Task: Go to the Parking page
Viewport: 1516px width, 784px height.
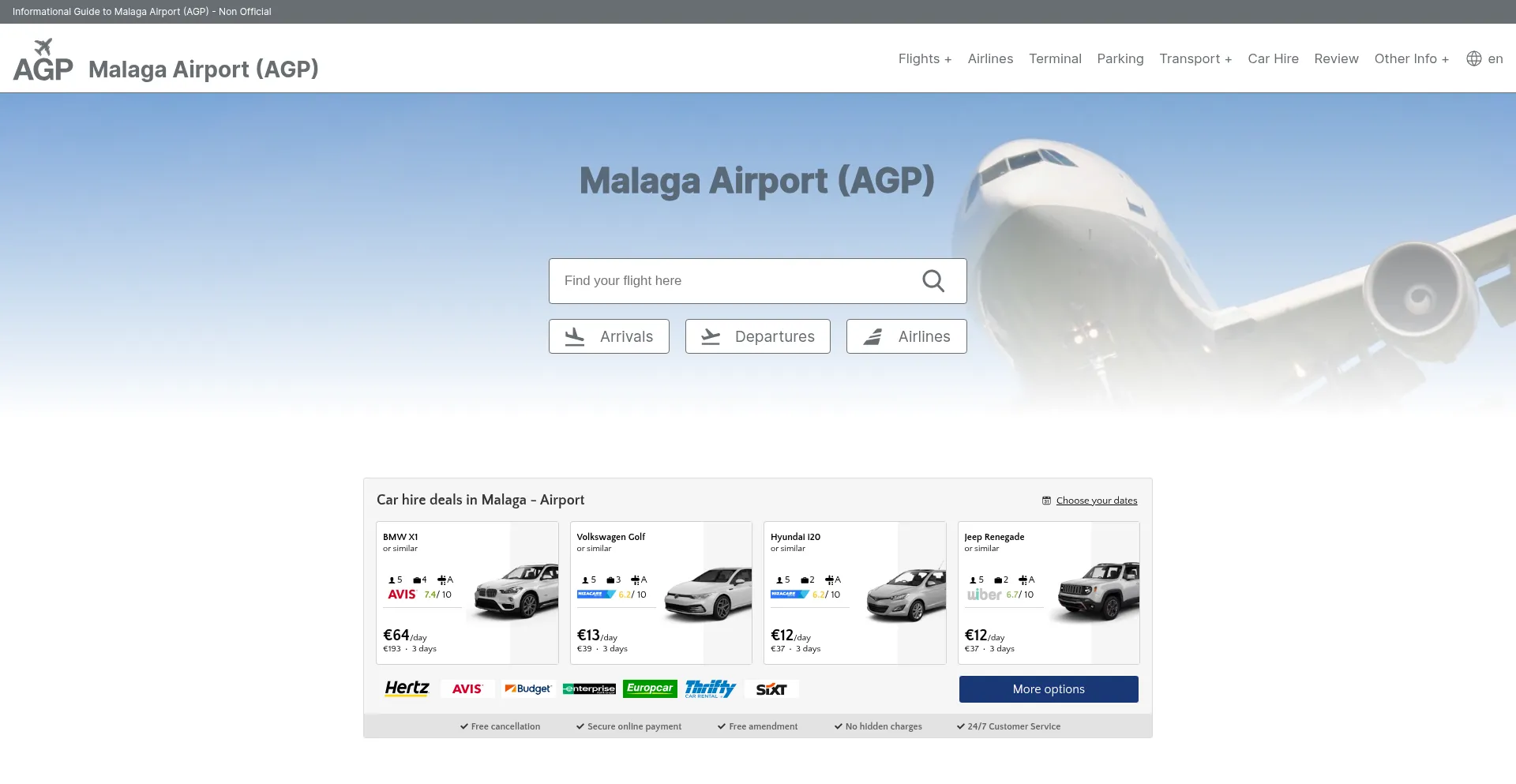Action: click(x=1120, y=58)
